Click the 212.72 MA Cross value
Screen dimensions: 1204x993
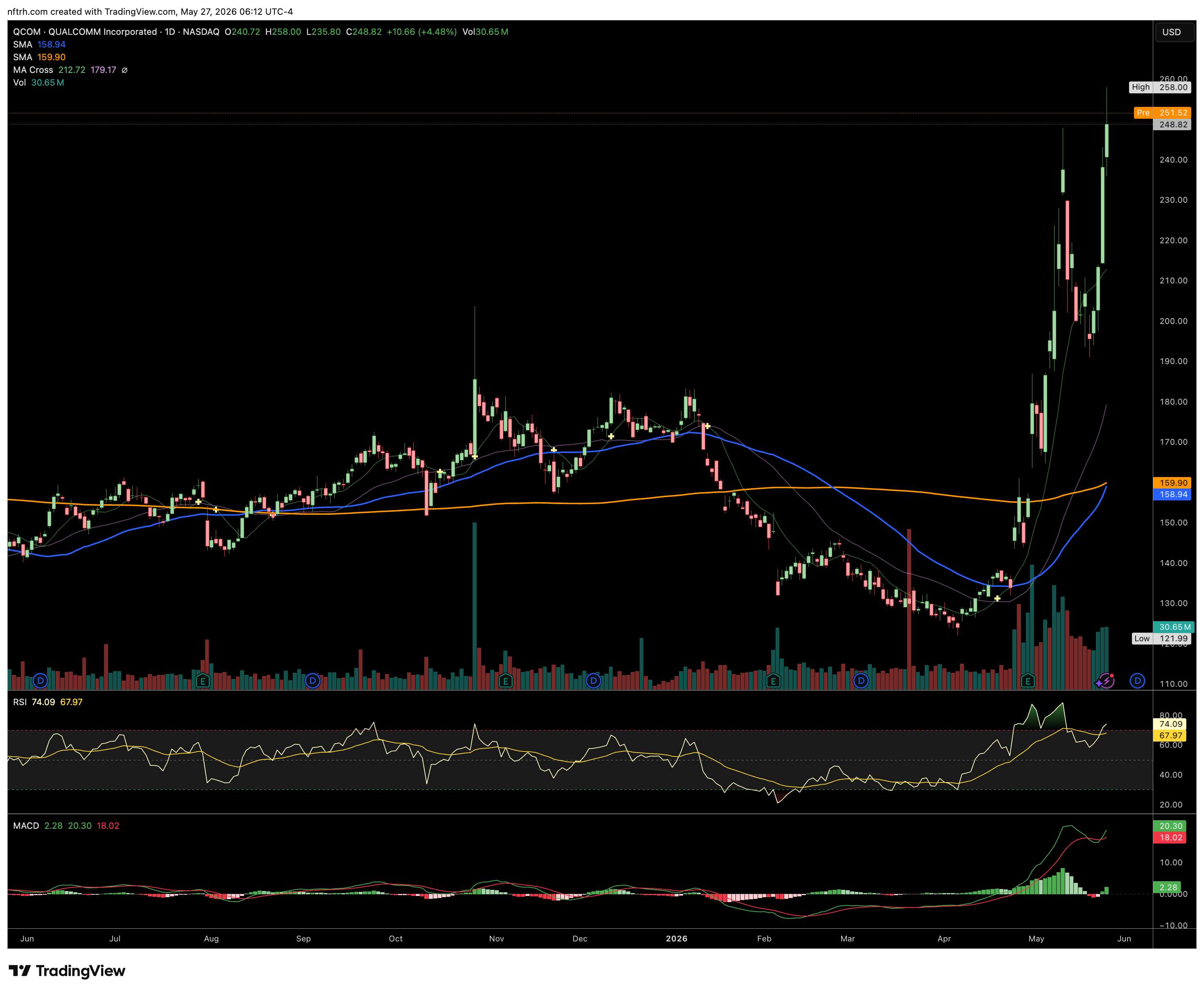tap(72, 70)
